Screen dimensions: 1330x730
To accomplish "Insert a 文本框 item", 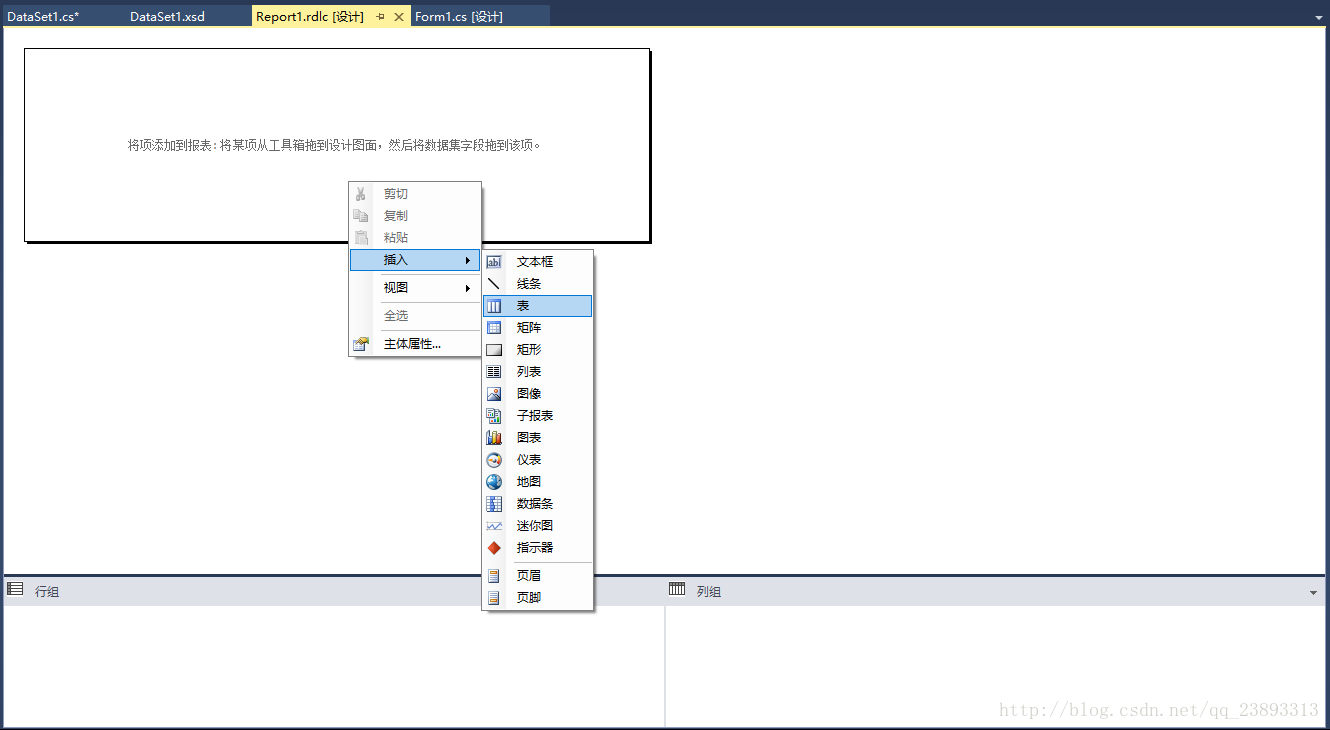I will tap(538, 262).
